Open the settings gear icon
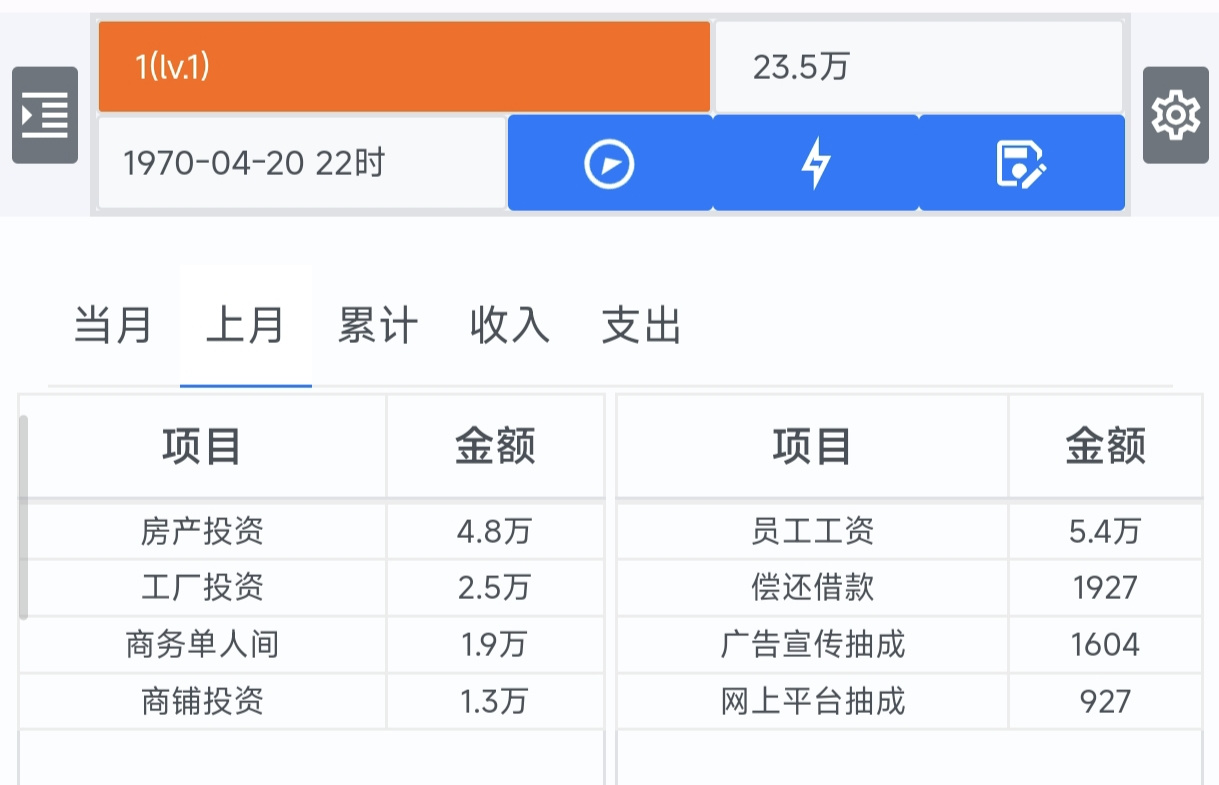The width and height of the screenshot is (1219, 785). coord(1176,115)
